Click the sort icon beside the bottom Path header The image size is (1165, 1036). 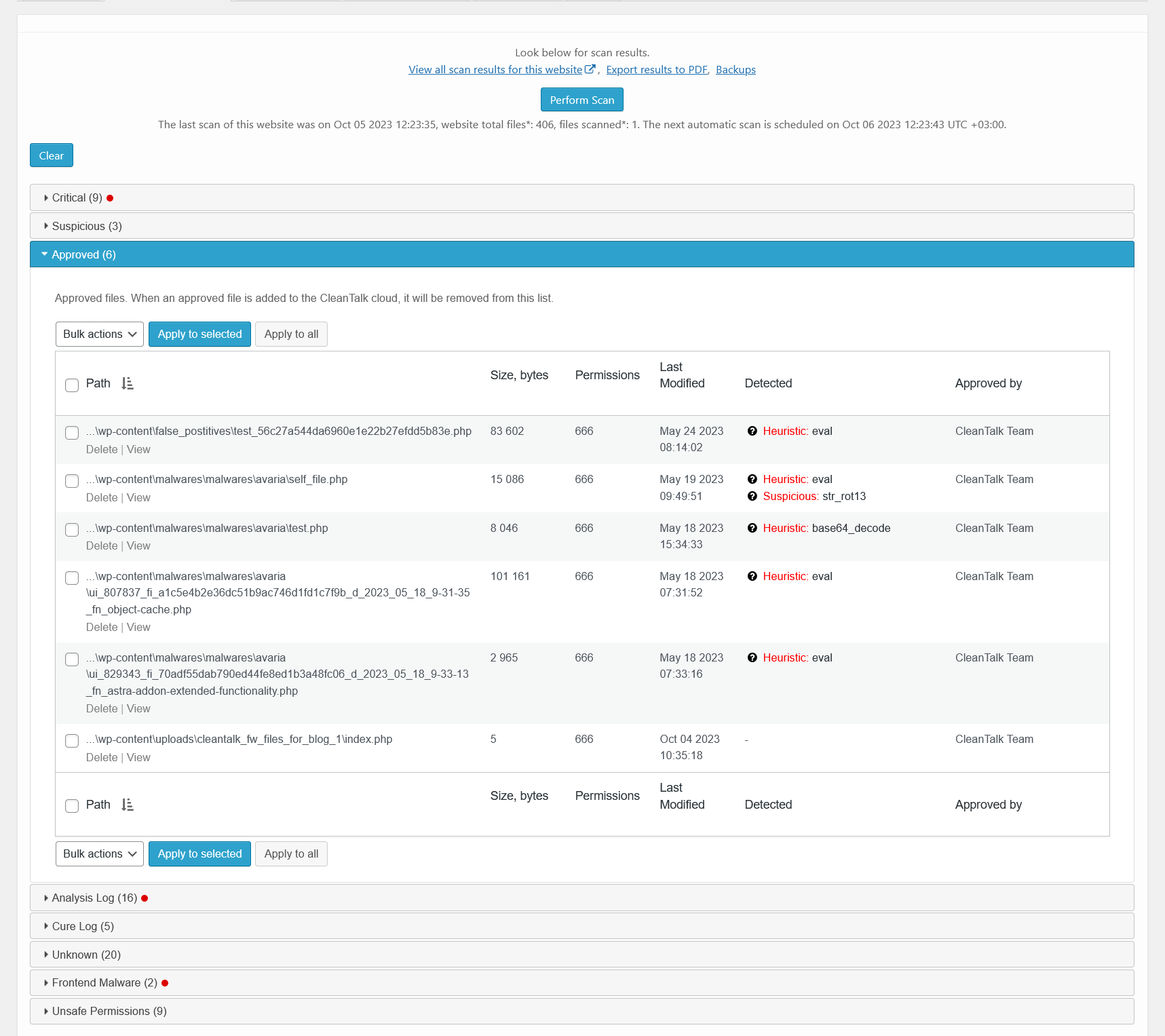pos(128,805)
